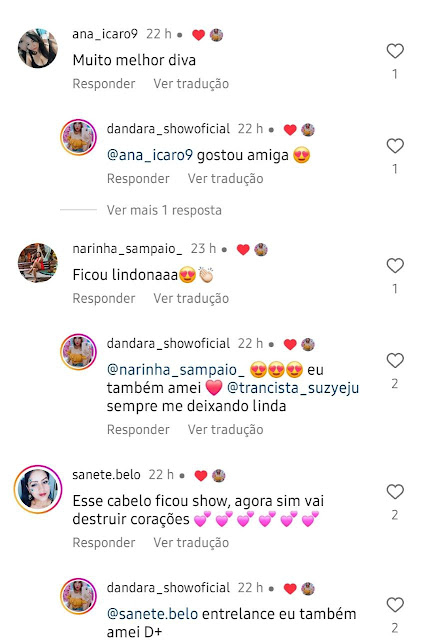
Task: Like dandara's reply mentioning @trancista_suzyeju
Action: [x=395, y=361]
